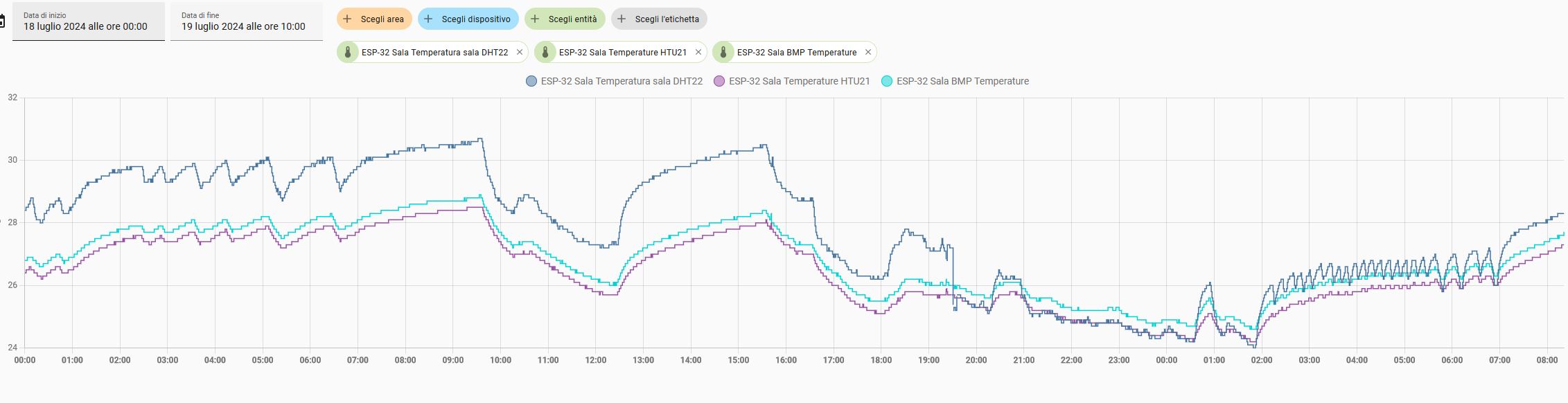Click the plus icon on Scegli area
This screenshot has width=1568, height=403.
click(x=348, y=19)
